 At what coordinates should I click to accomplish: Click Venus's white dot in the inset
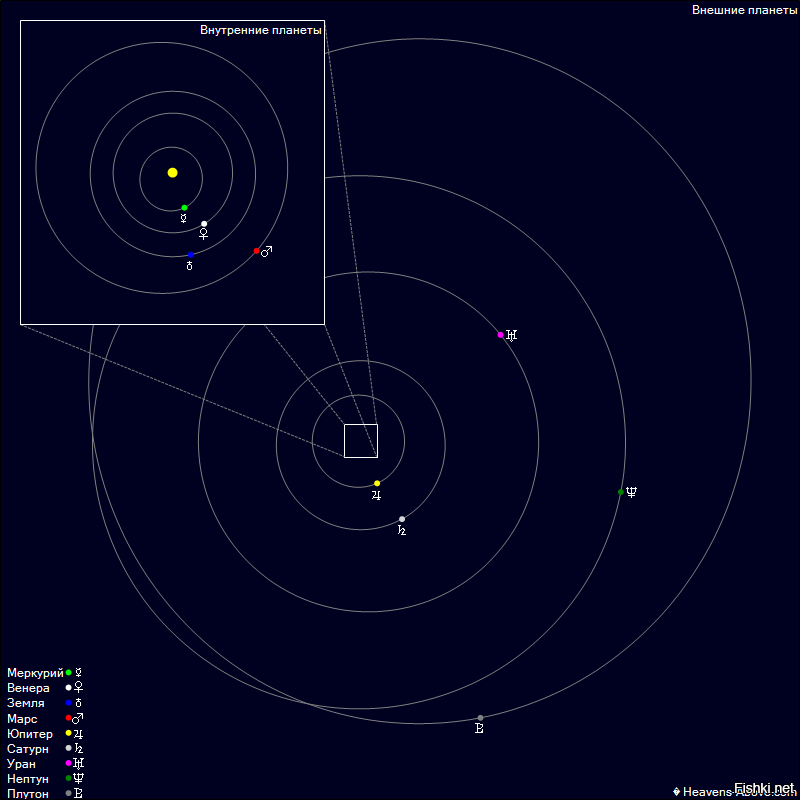204,224
